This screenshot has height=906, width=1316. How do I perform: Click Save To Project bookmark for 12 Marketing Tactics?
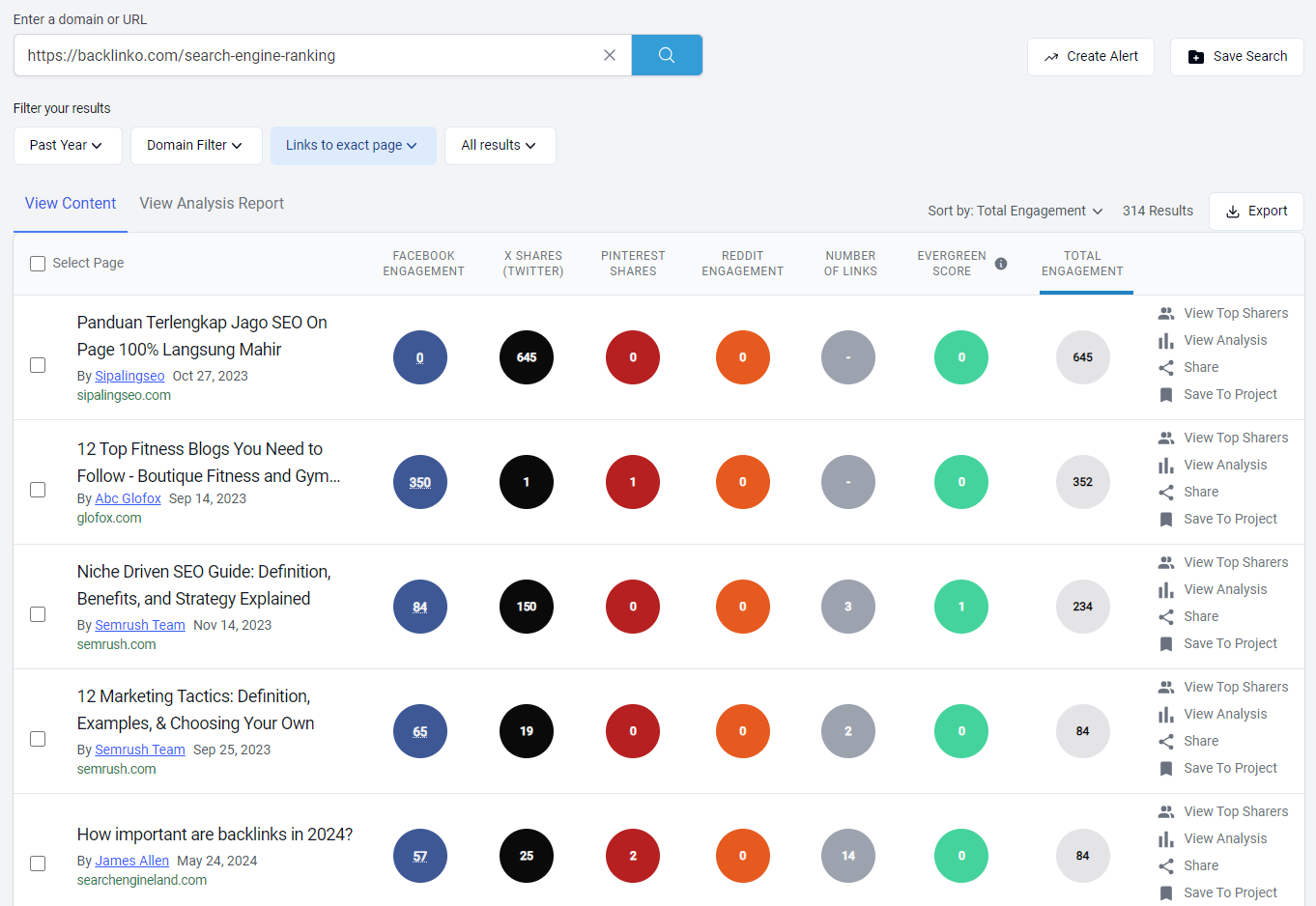coord(1166,769)
